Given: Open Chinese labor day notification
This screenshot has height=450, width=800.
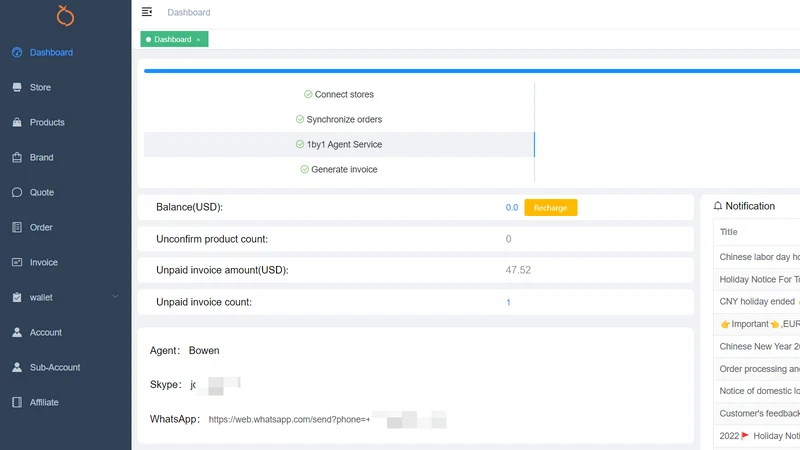Looking at the screenshot, I should [x=757, y=257].
